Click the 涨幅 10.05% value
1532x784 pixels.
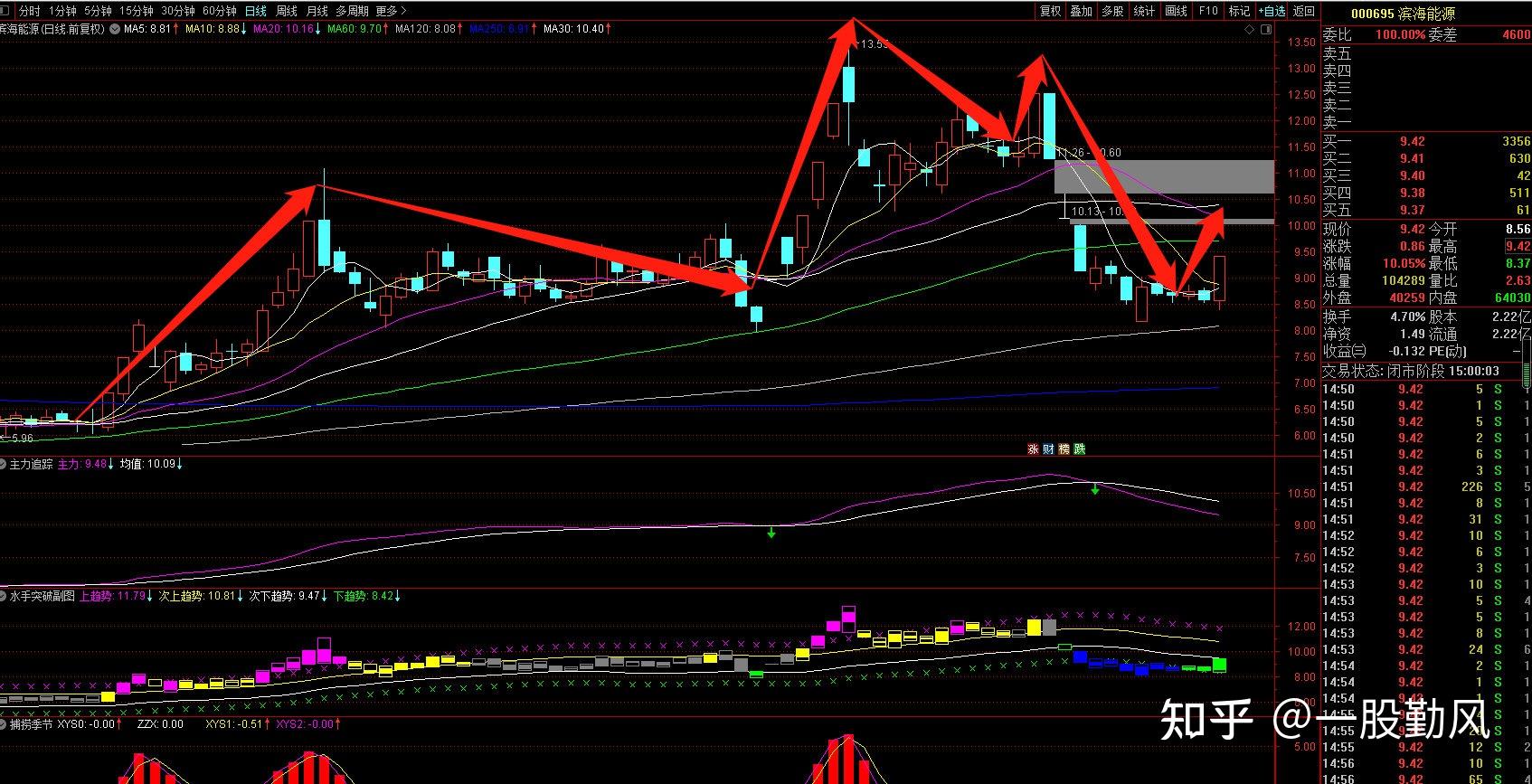pyautogui.click(x=1404, y=263)
